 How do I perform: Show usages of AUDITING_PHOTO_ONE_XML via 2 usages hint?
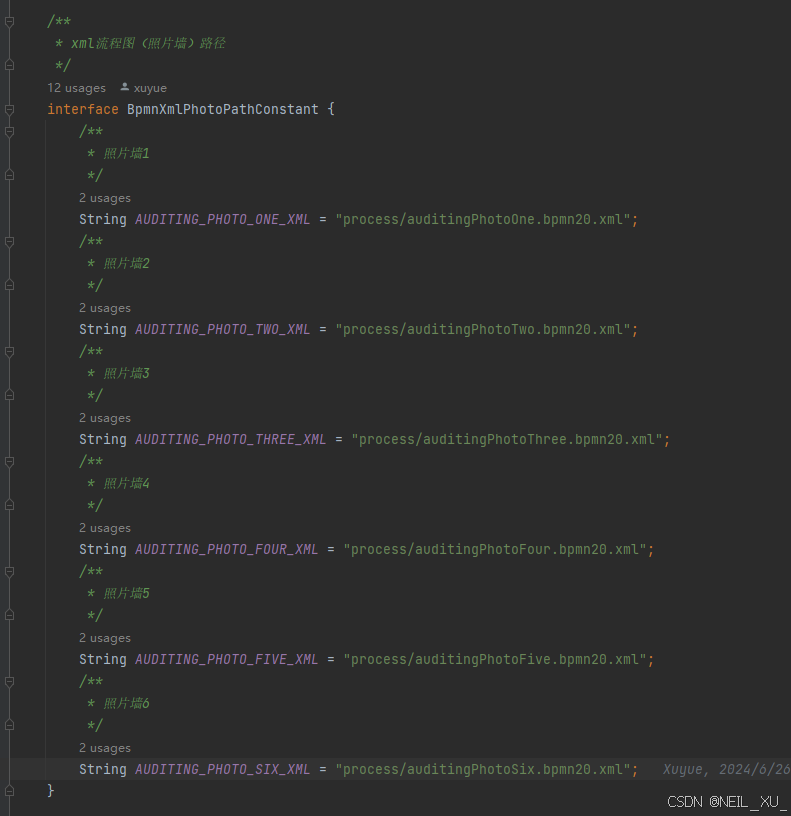pos(105,198)
